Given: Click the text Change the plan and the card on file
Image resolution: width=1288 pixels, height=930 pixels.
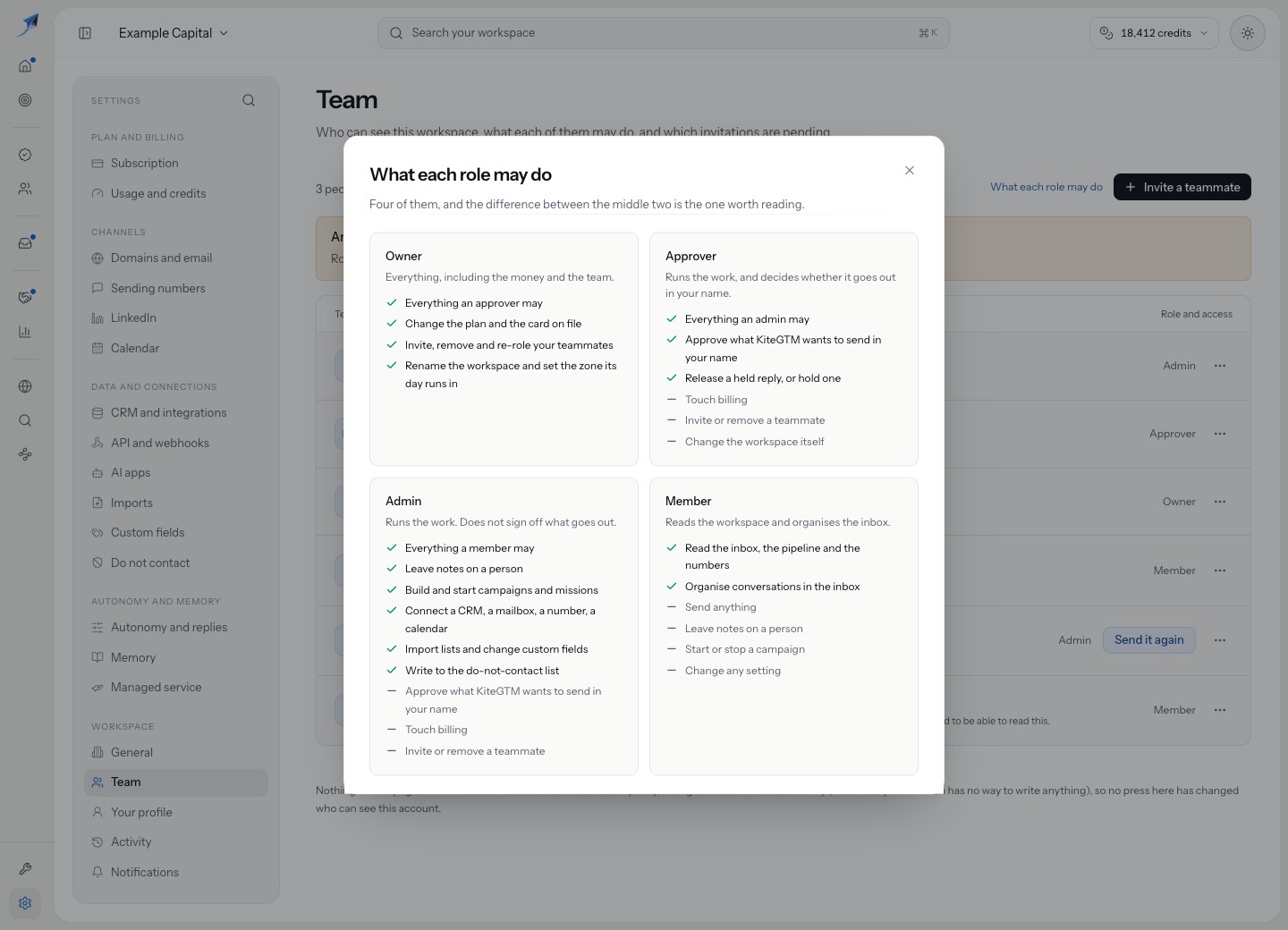Looking at the screenshot, I should point(493,324).
